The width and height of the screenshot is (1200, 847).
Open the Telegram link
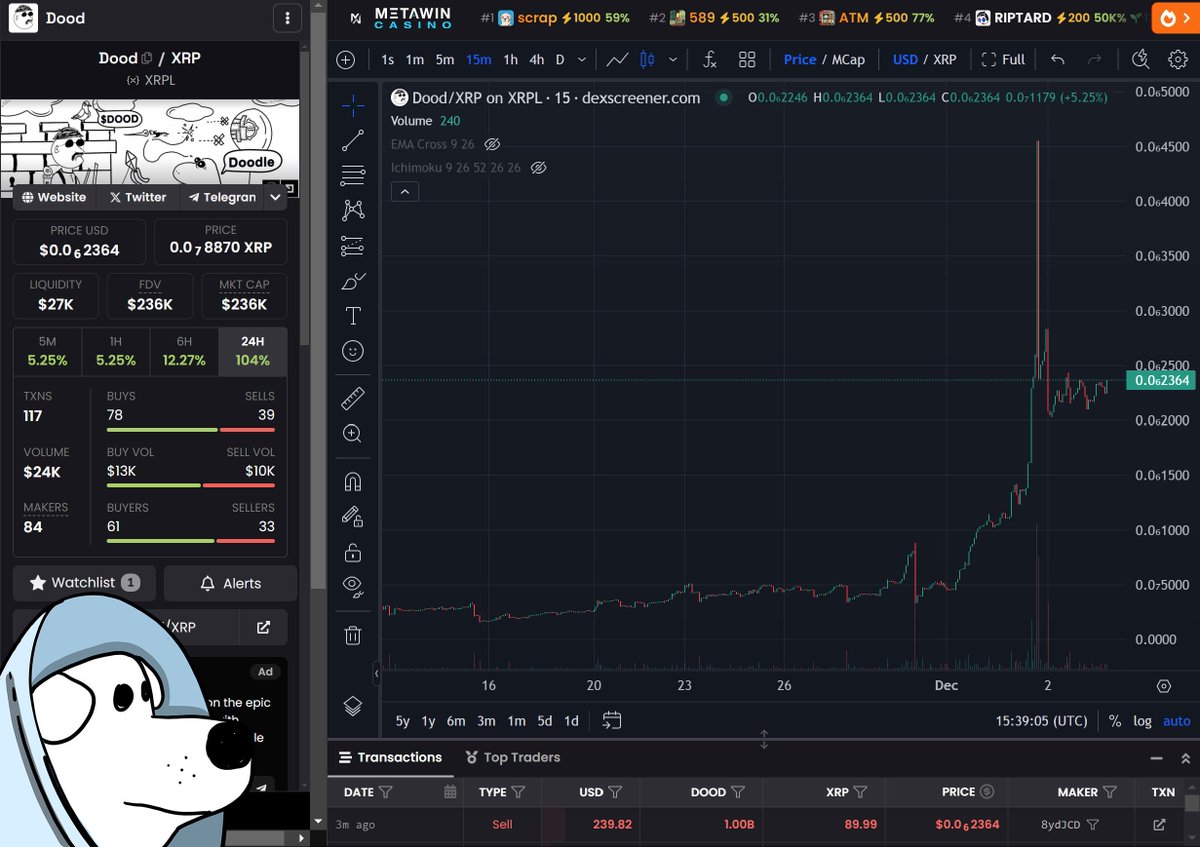[222, 197]
